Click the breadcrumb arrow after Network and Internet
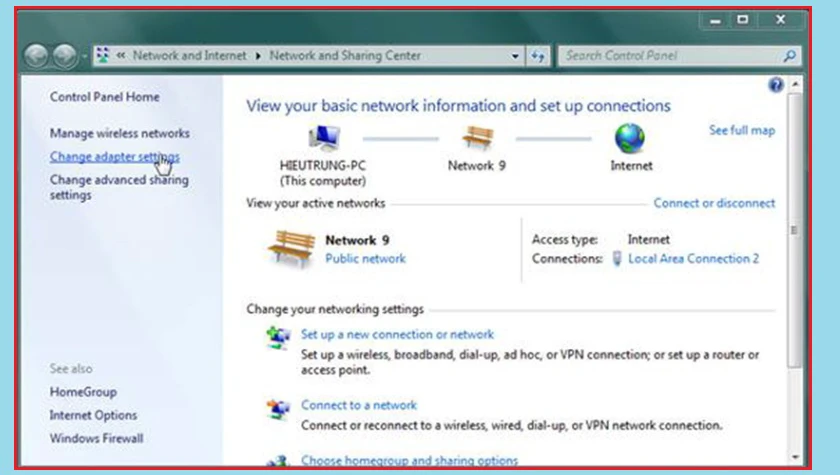The width and height of the screenshot is (840, 475). pyautogui.click(x=258, y=56)
